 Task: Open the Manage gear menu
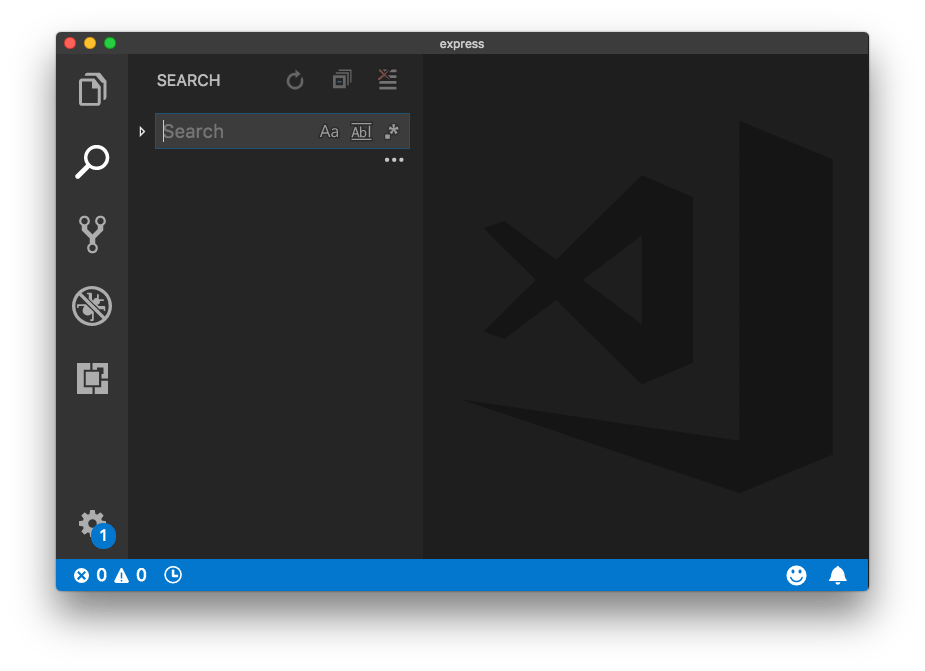(93, 525)
